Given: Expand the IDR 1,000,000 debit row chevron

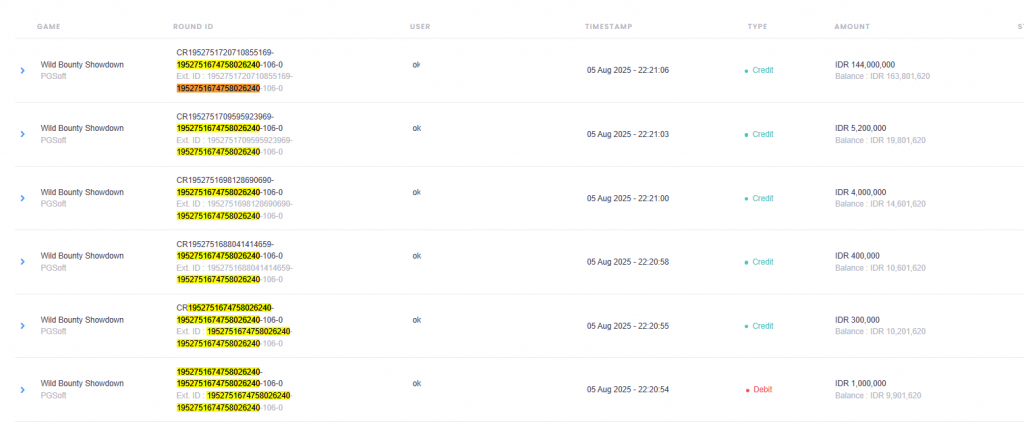Looking at the screenshot, I should click(22, 389).
